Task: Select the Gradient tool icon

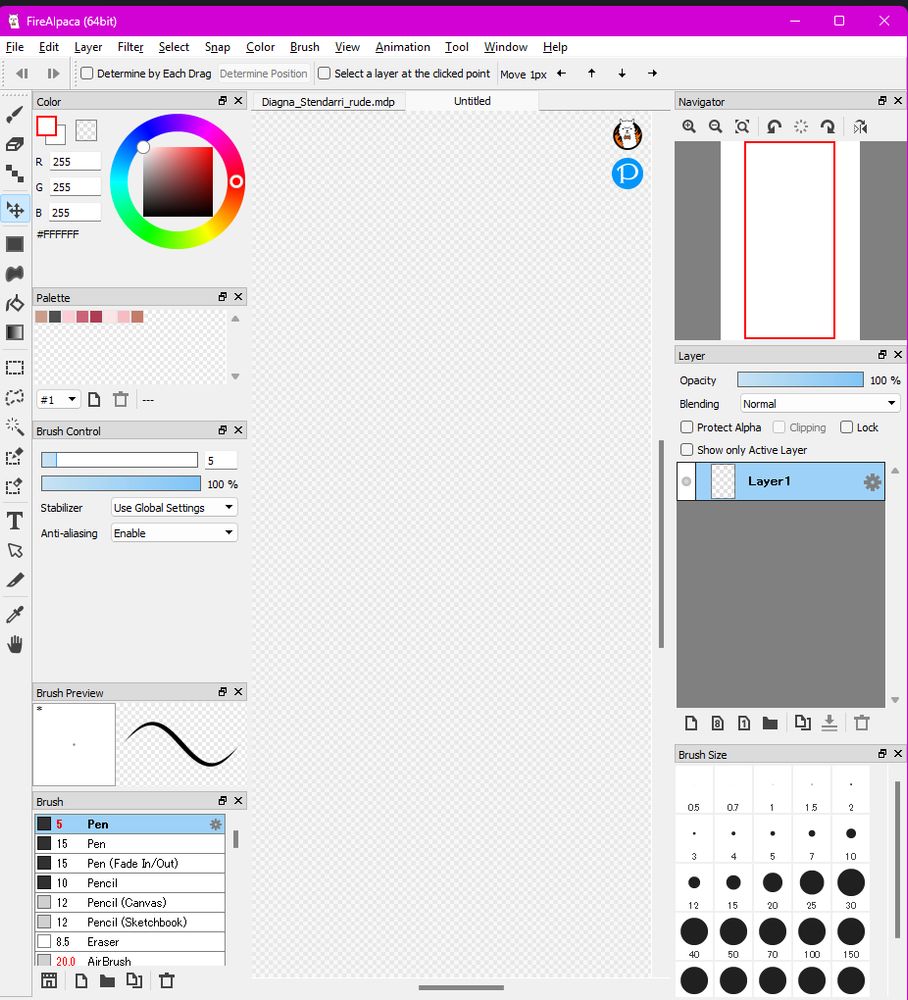Action: click(15, 332)
